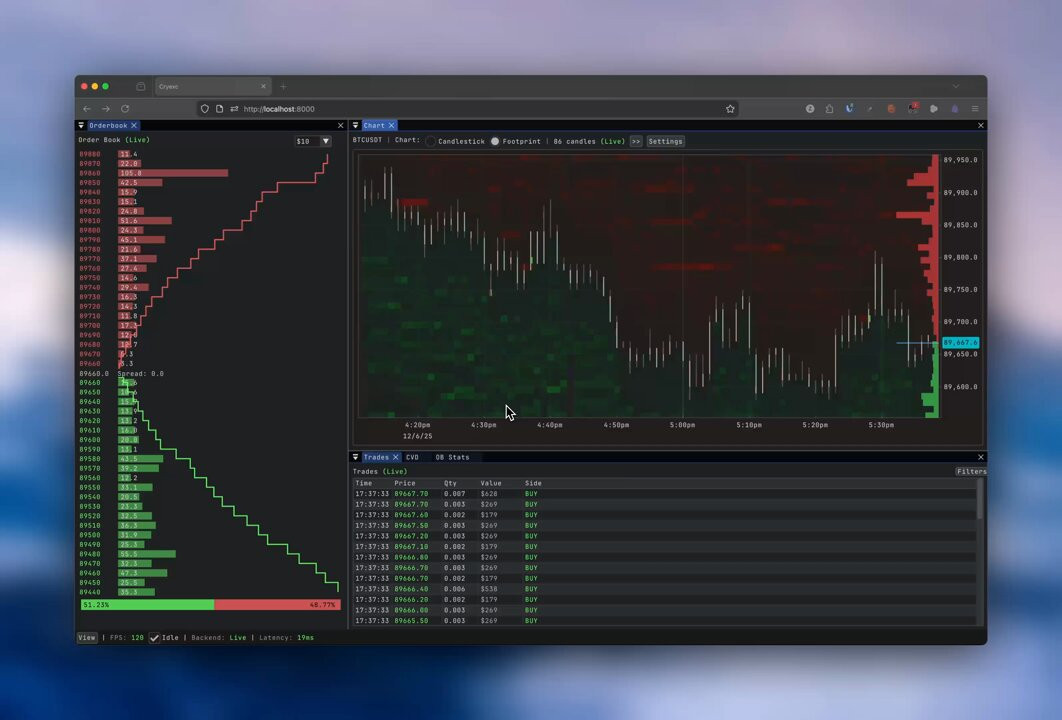Close the Trades dock panel
This screenshot has width=1062, height=720.
pos(981,457)
